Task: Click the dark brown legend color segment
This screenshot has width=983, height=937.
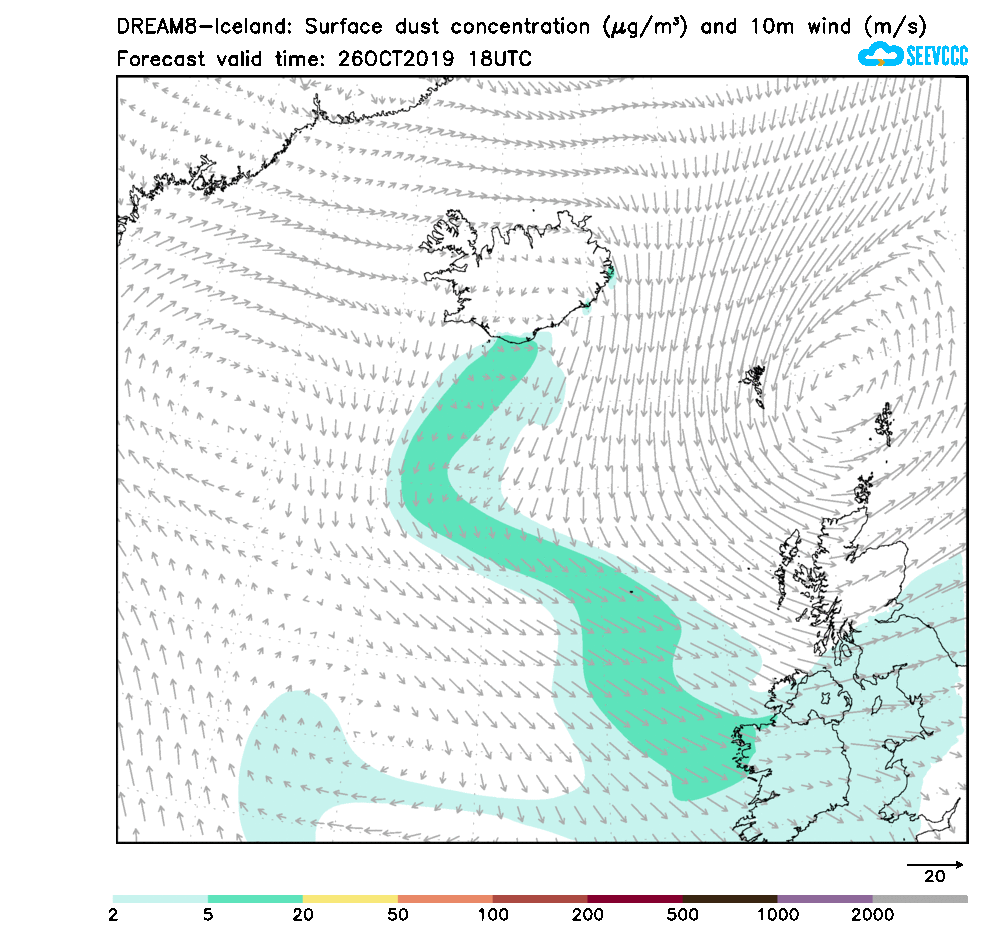Action: pyautogui.click(x=730, y=899)
